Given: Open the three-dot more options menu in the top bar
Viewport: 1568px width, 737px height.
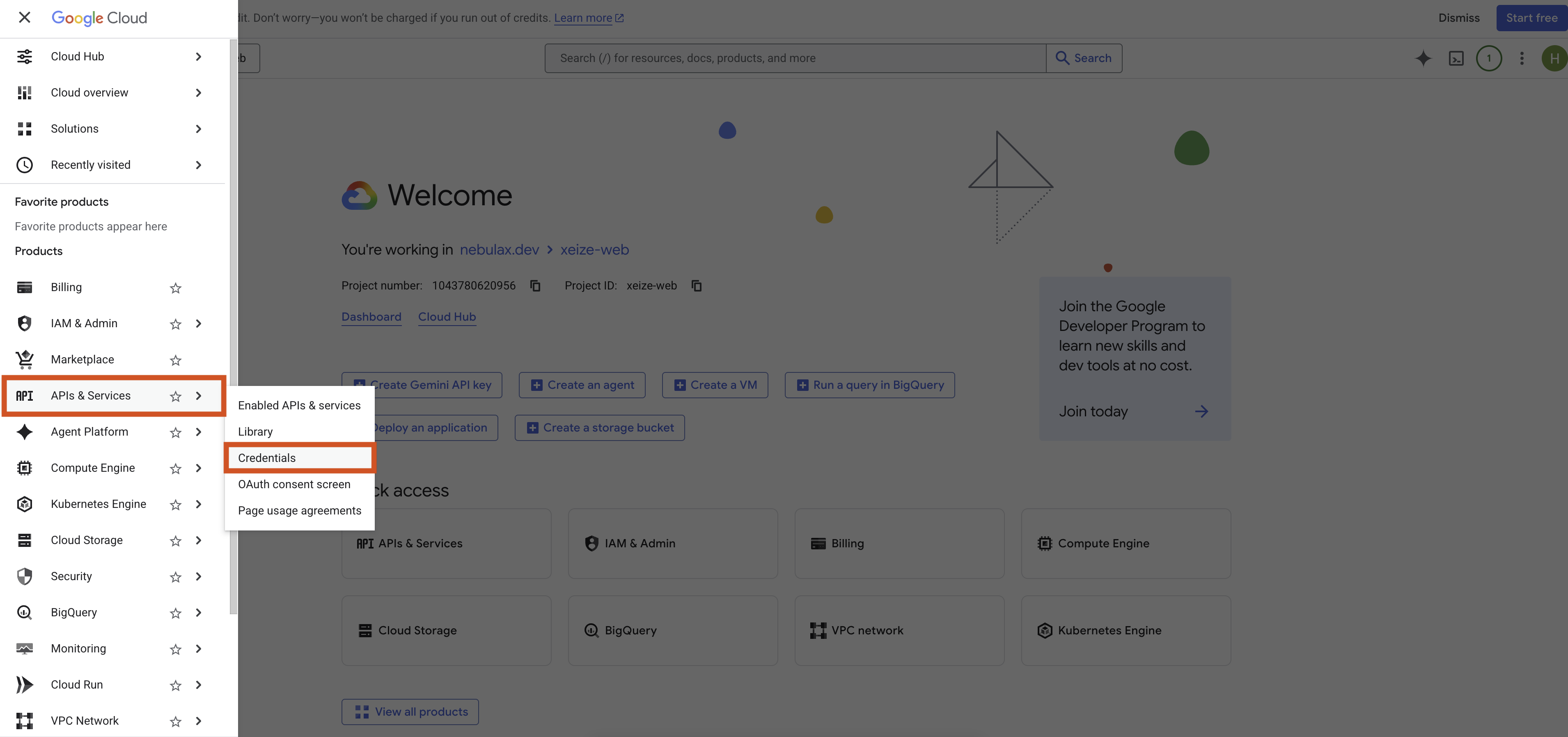Looking at the screenshot, I should 1522,58.
